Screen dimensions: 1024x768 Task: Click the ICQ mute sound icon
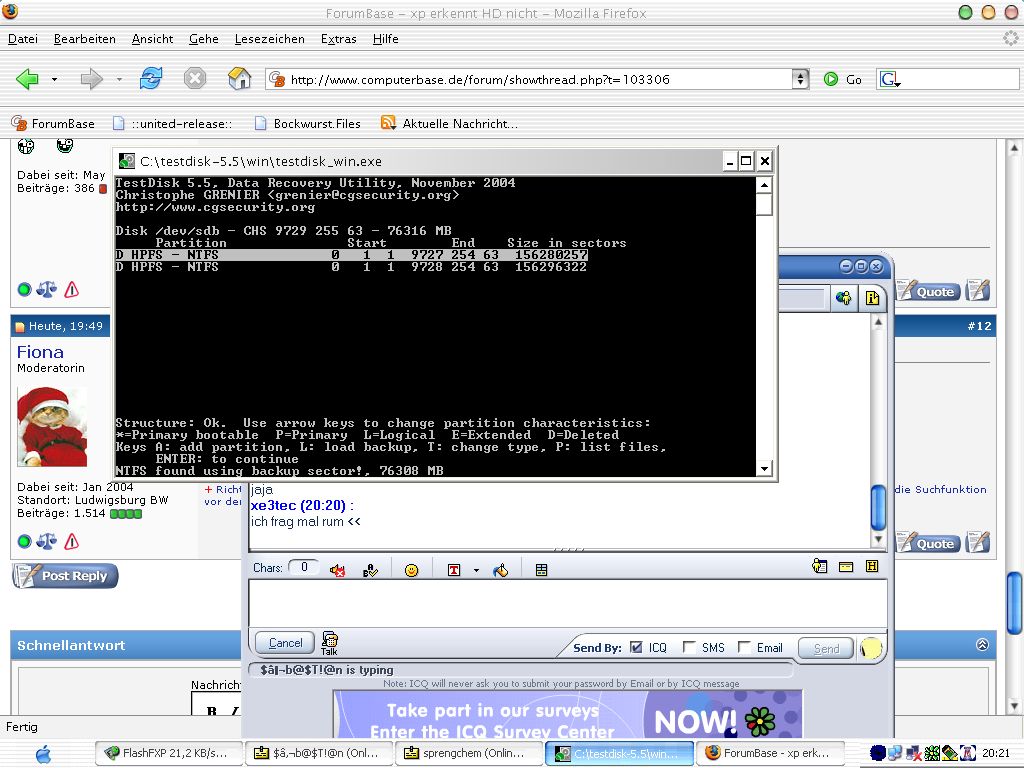(x=338, y=570)
